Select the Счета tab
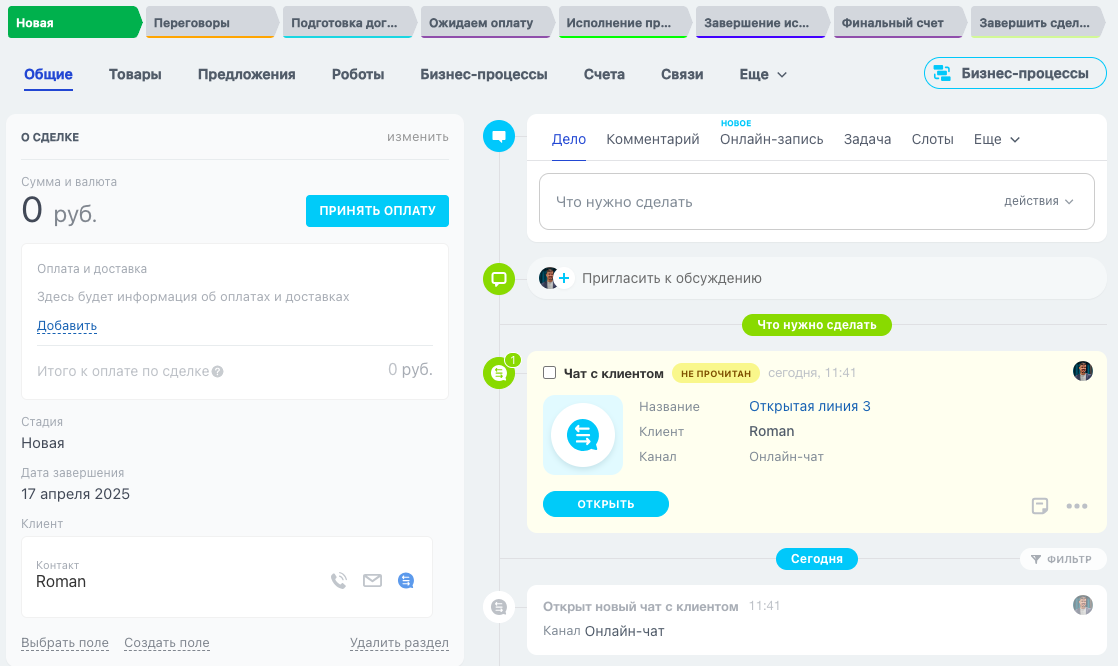The width and height of the screenshot is (1118, 666). (604, 74)
